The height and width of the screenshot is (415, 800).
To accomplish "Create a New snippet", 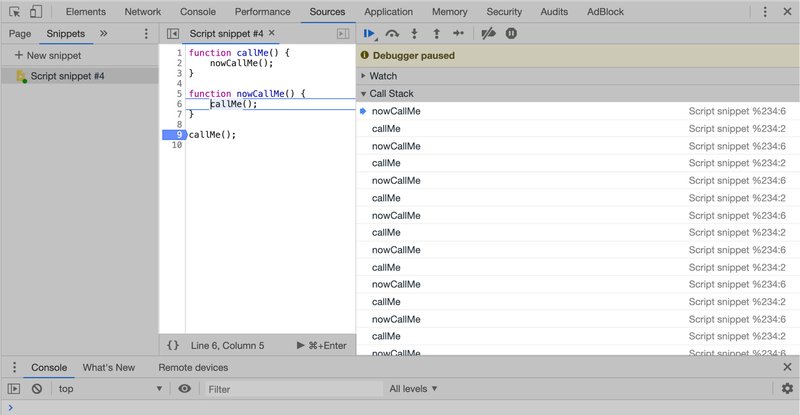I will pyautogui.click(x=48, y=55).
